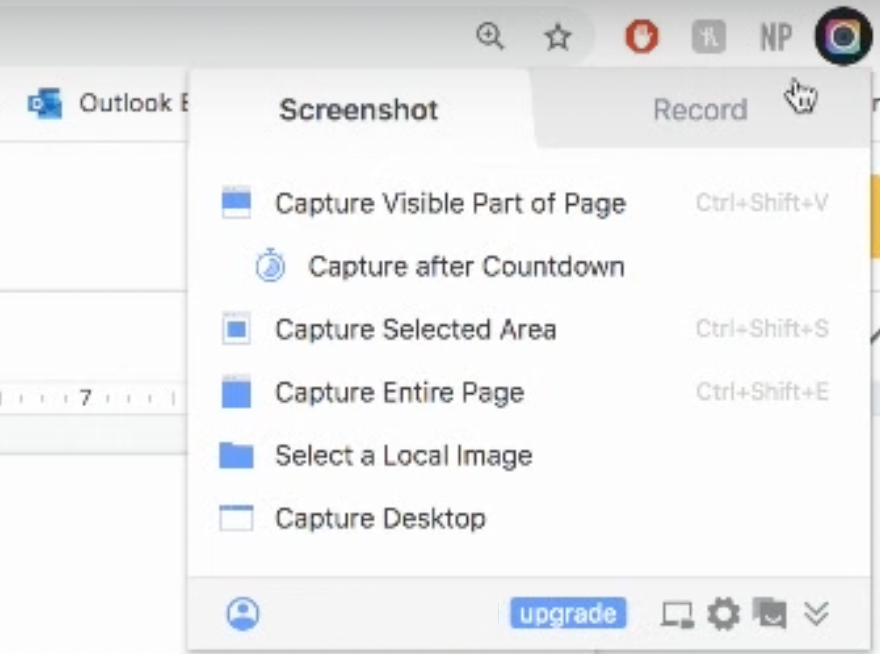Click the red ad-blocker extension icon
This screenshot has height=654, width=880.
click(x=641, y=34)
